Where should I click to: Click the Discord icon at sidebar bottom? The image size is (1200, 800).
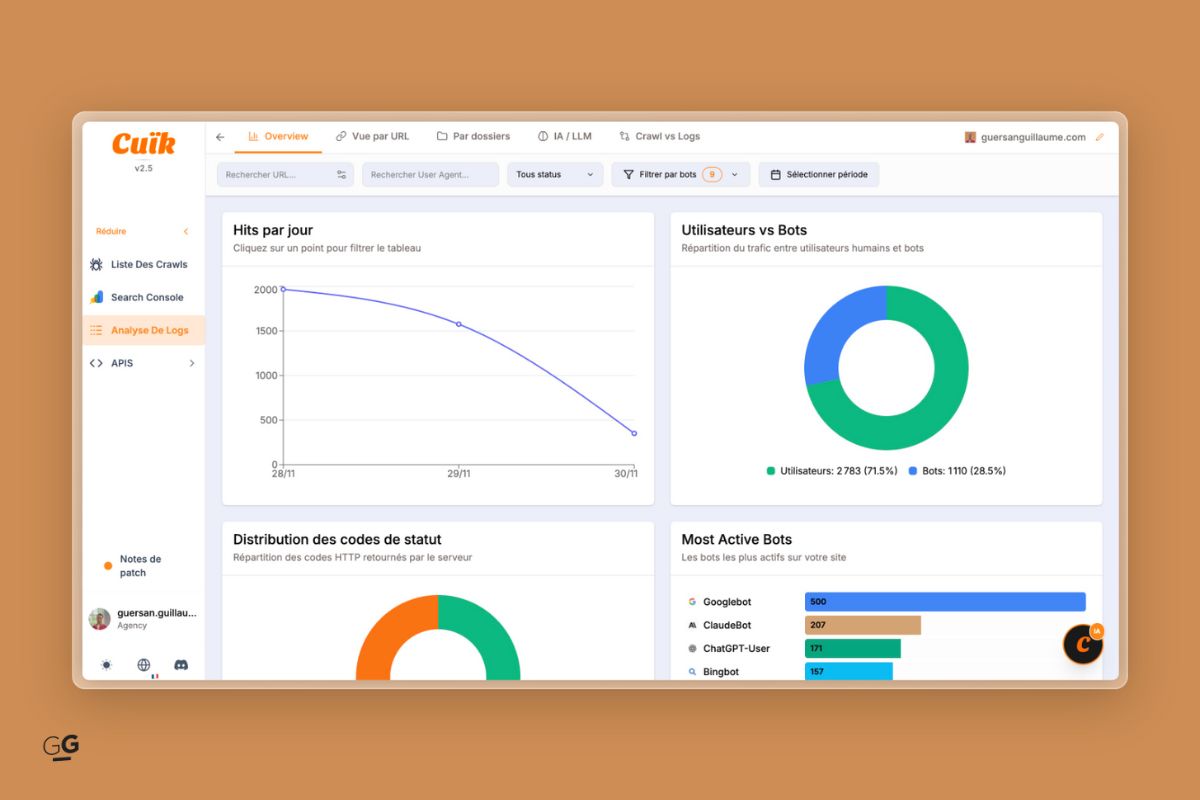pyautogui.click(x=179, y=664)
